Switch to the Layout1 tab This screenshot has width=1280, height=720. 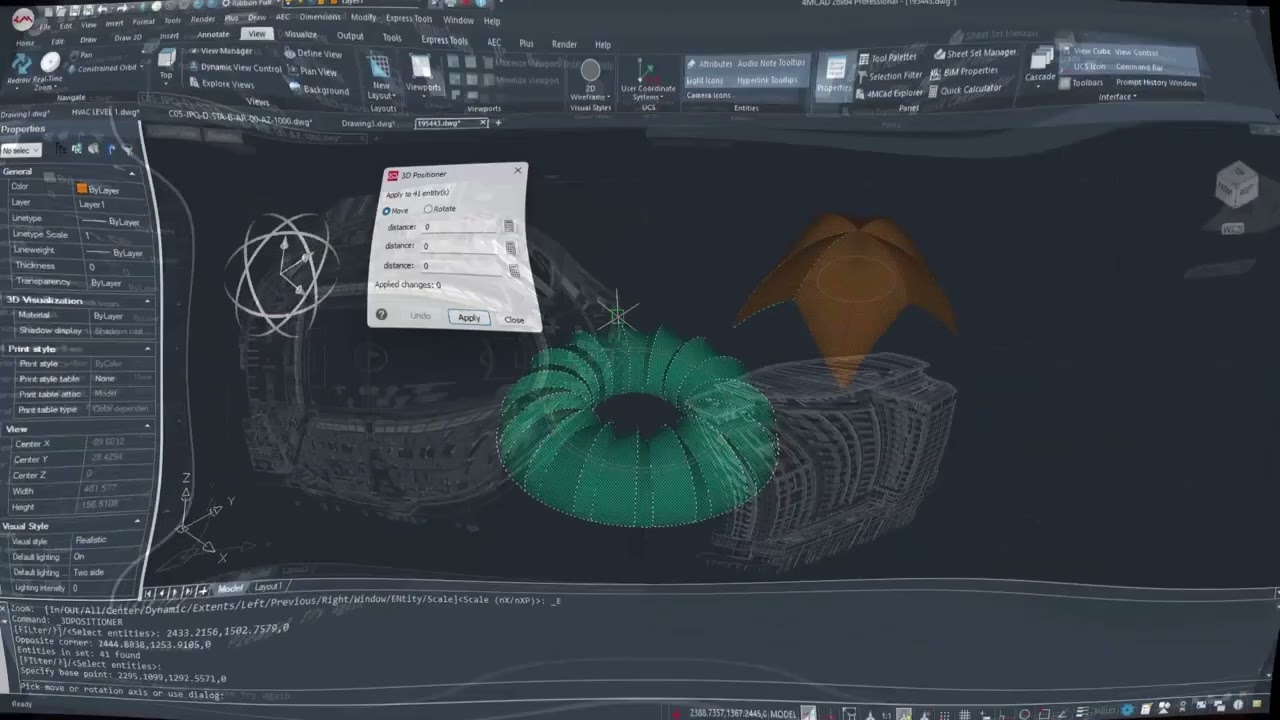tap(267, 587)
